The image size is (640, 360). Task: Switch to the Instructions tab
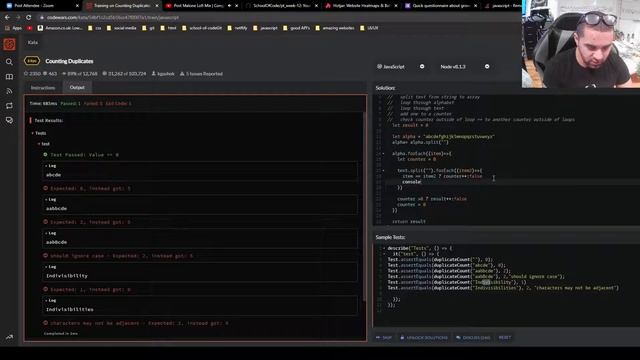pyautogui.click(x=43, y=88)
